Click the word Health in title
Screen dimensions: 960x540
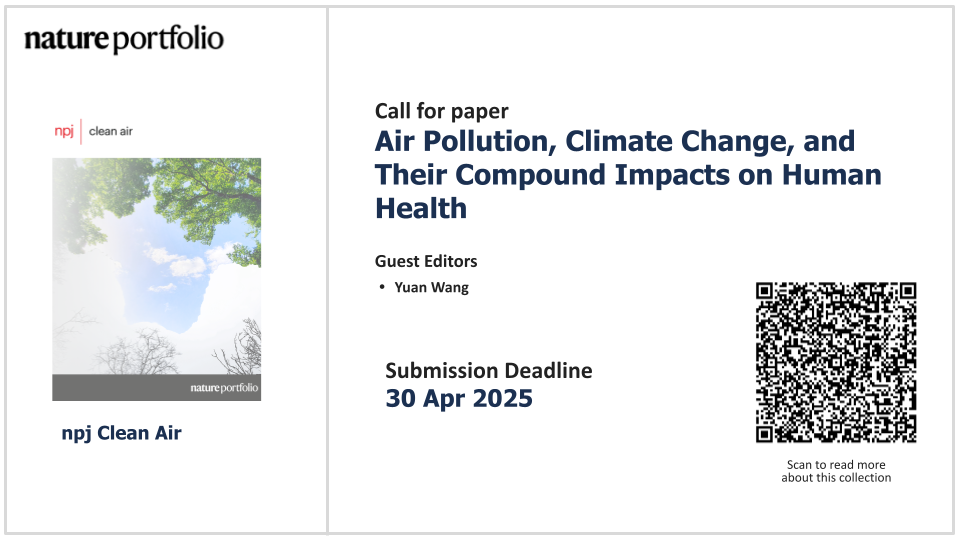pyautogui.click(x=421, y=208)
